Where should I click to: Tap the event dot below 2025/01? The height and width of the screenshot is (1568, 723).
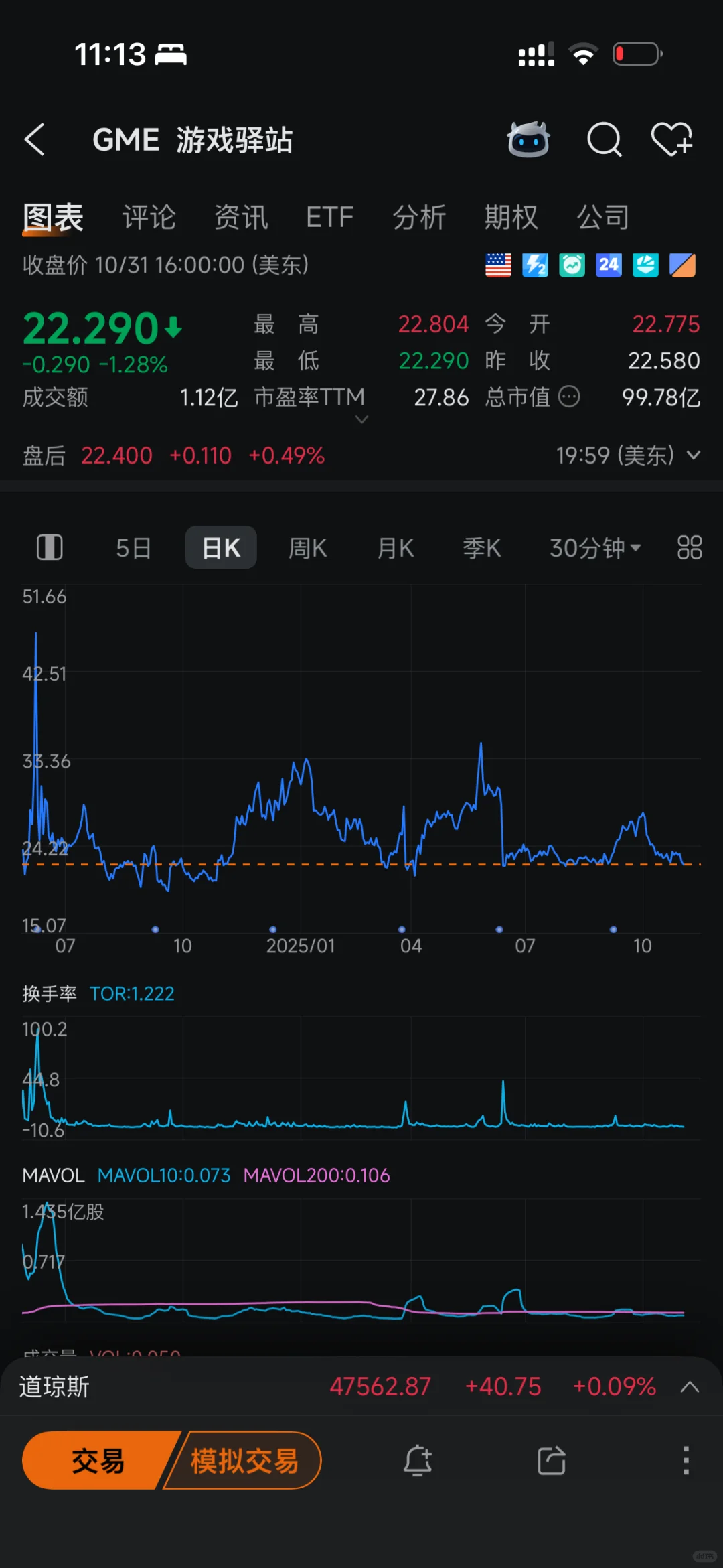pyautogui.click(x=272, y=929)
